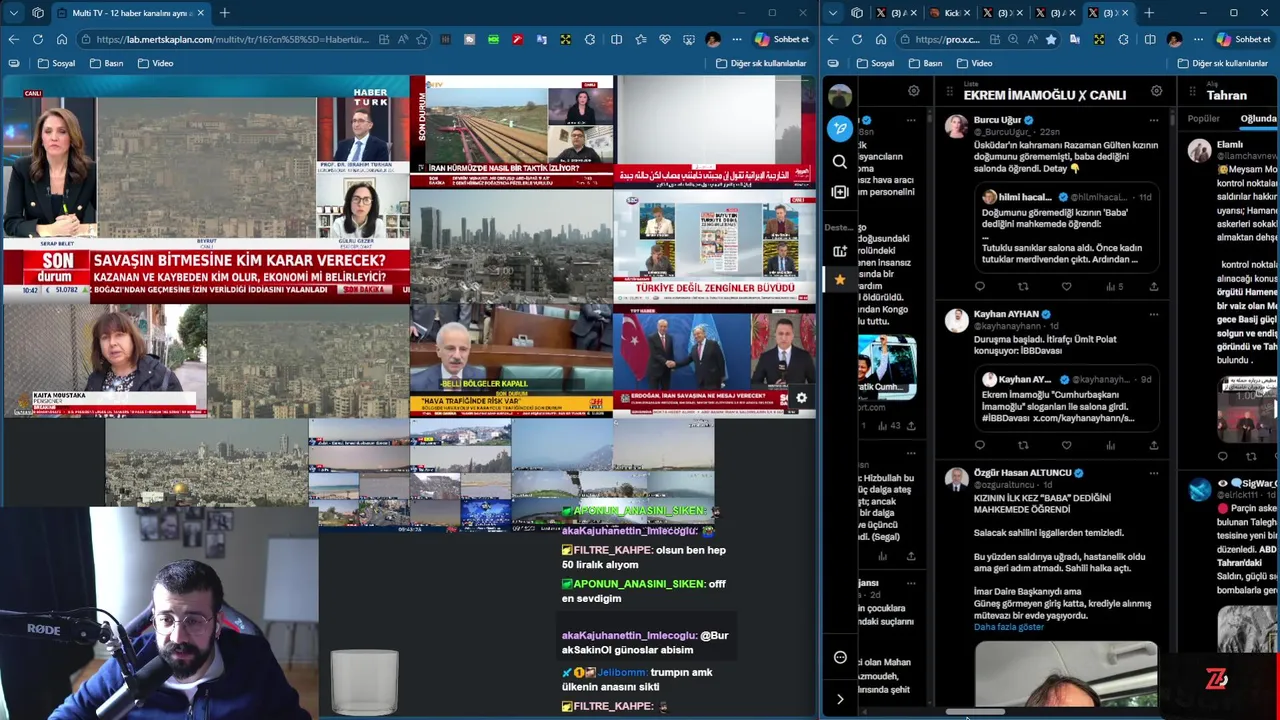Like Kayhan AYHAN's post

coord(1067,445)
